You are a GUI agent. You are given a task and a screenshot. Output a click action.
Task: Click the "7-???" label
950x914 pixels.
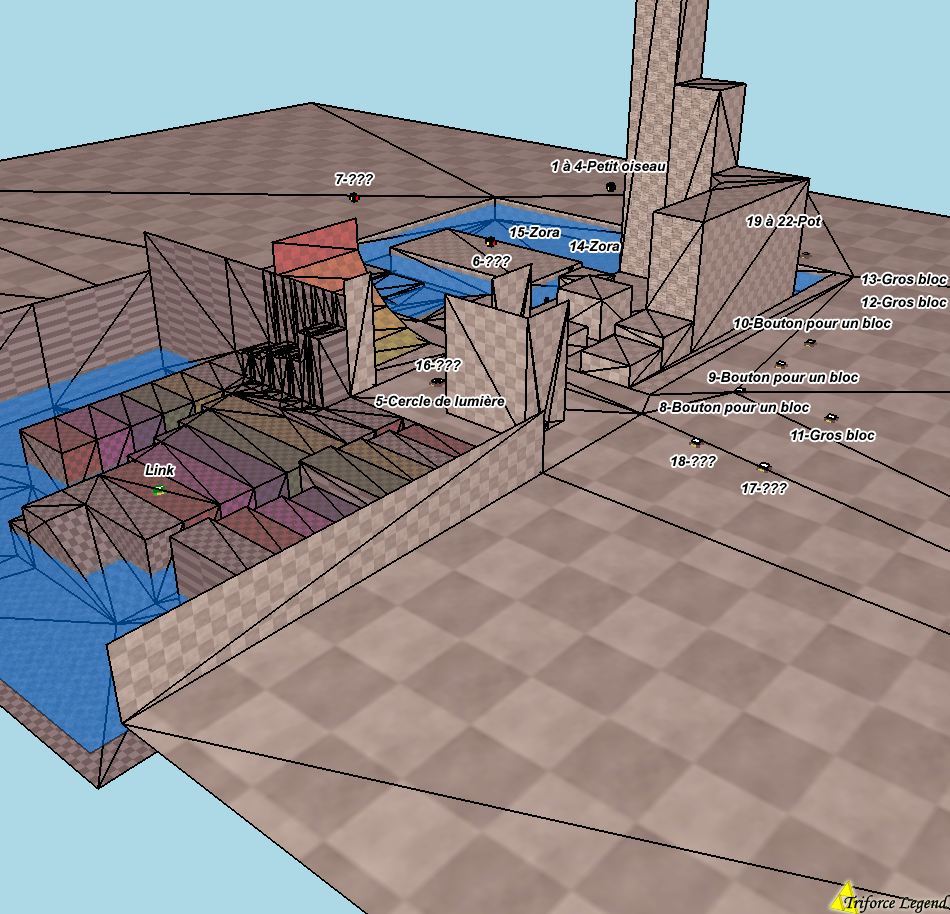tap(354, 179)
